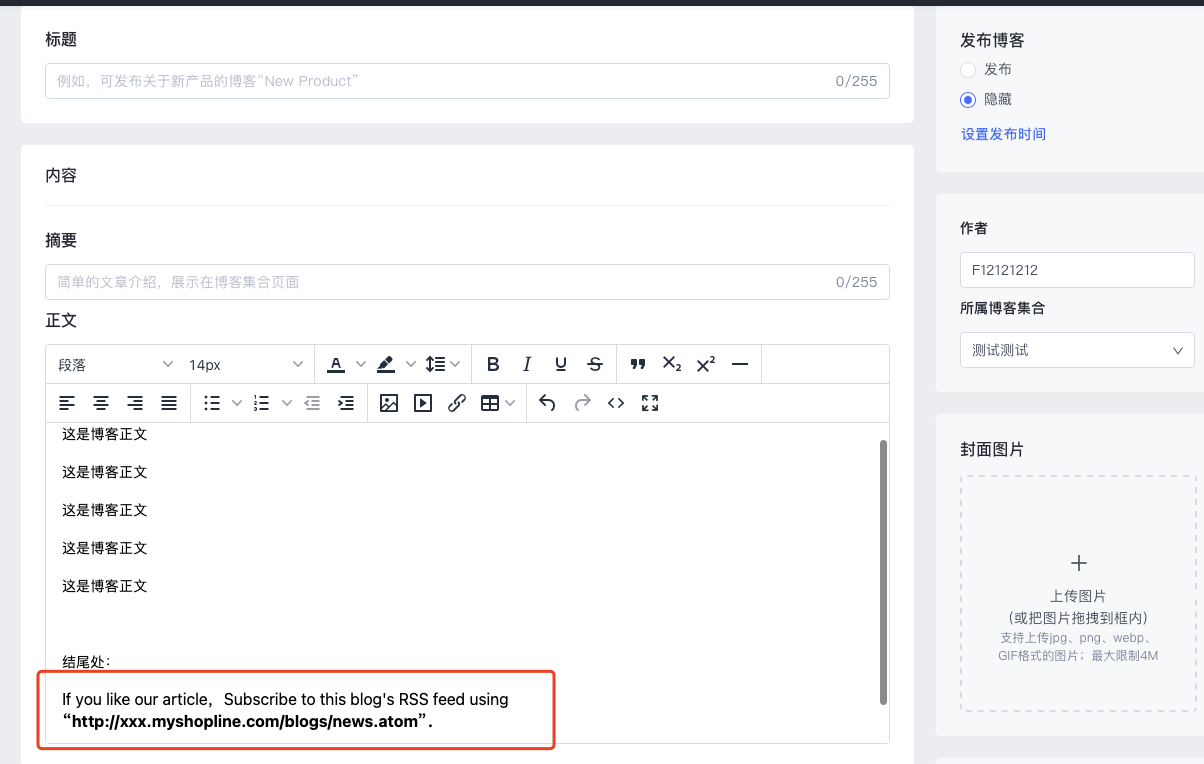
Task: Increase indent of paragraph
Action: coord(346,403)
